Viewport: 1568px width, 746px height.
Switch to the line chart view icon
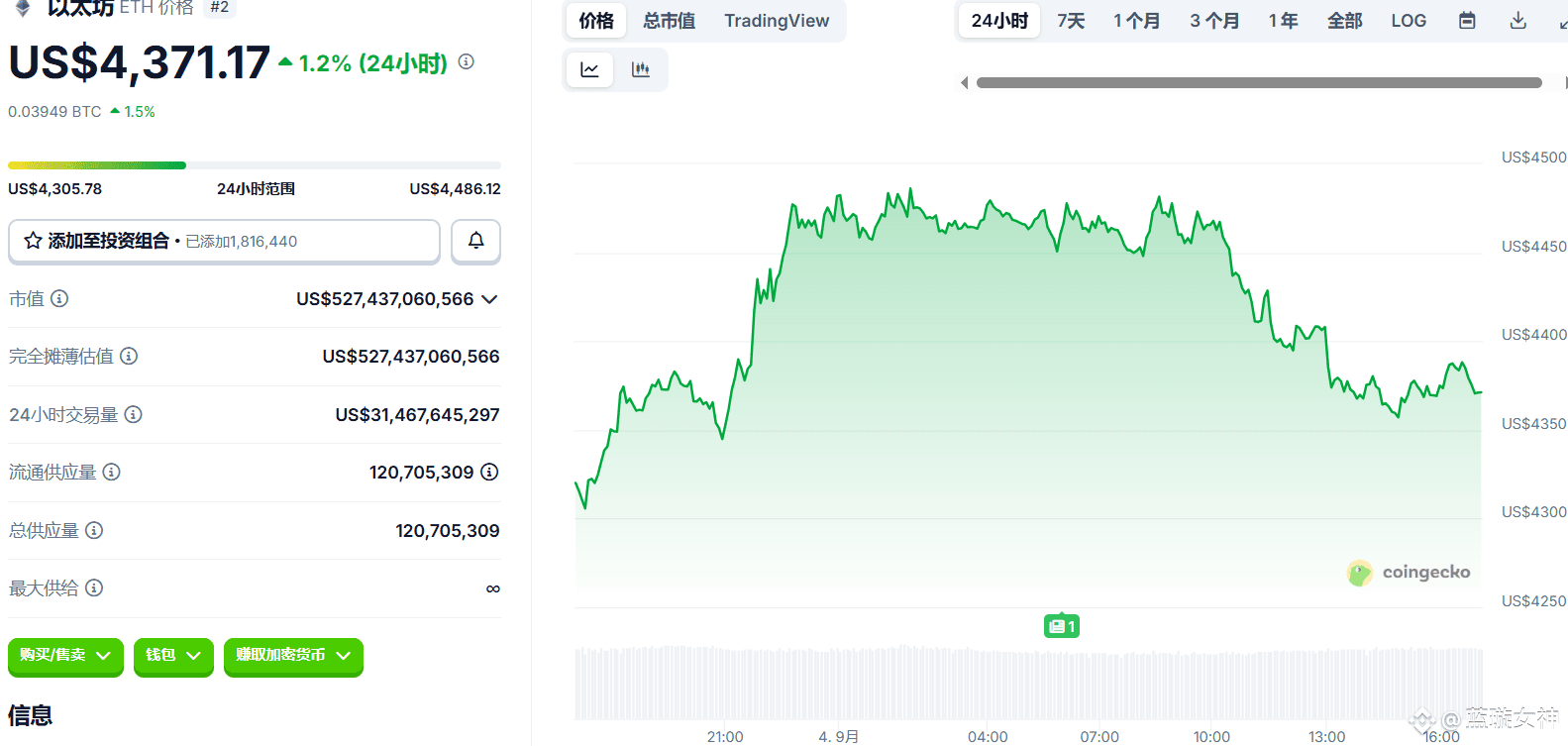[x=589, y=69]
